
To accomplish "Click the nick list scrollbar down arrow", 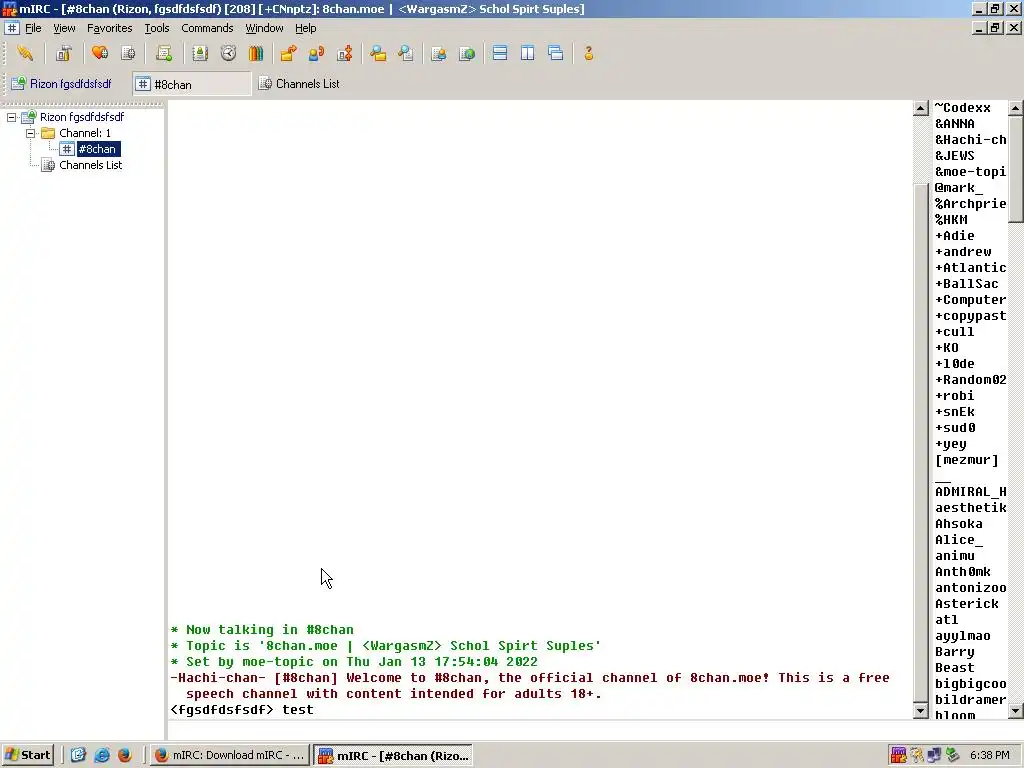I will (1016, 711).
